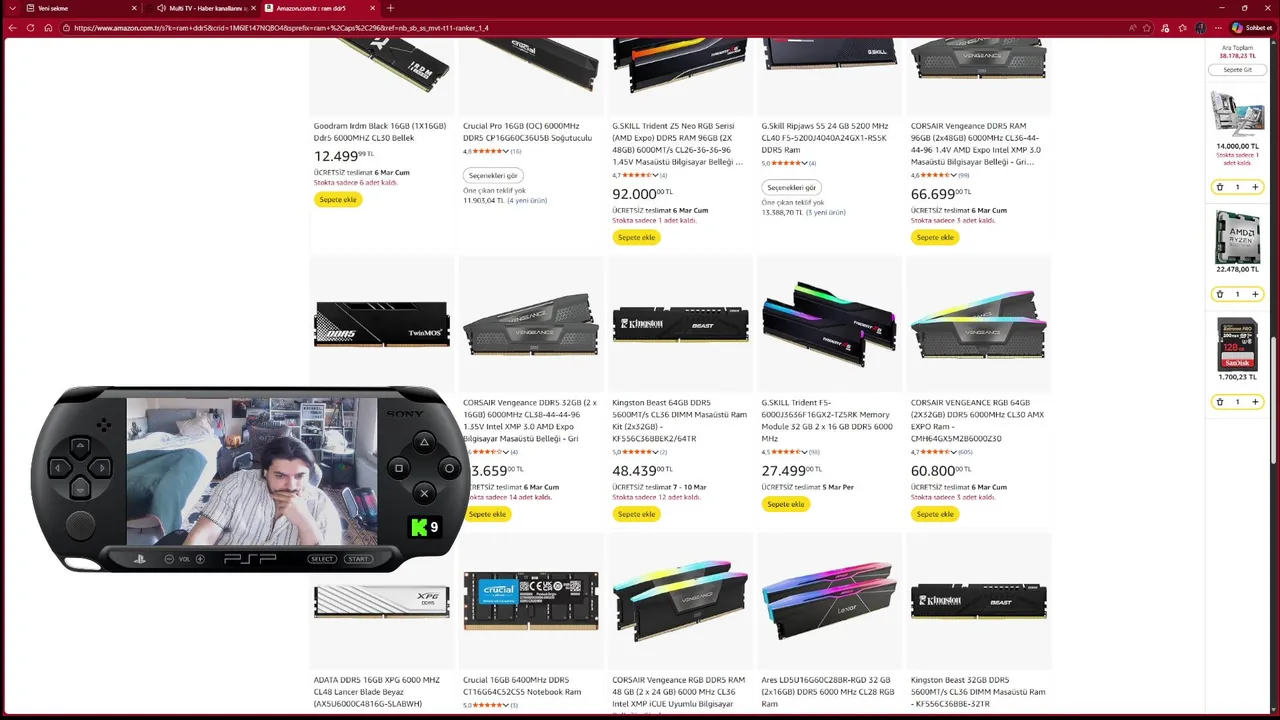The image size is (1280, 720).
Task: Add Goodram Irdm Black 16GB to cart
Action: click(x=338, y=199)
